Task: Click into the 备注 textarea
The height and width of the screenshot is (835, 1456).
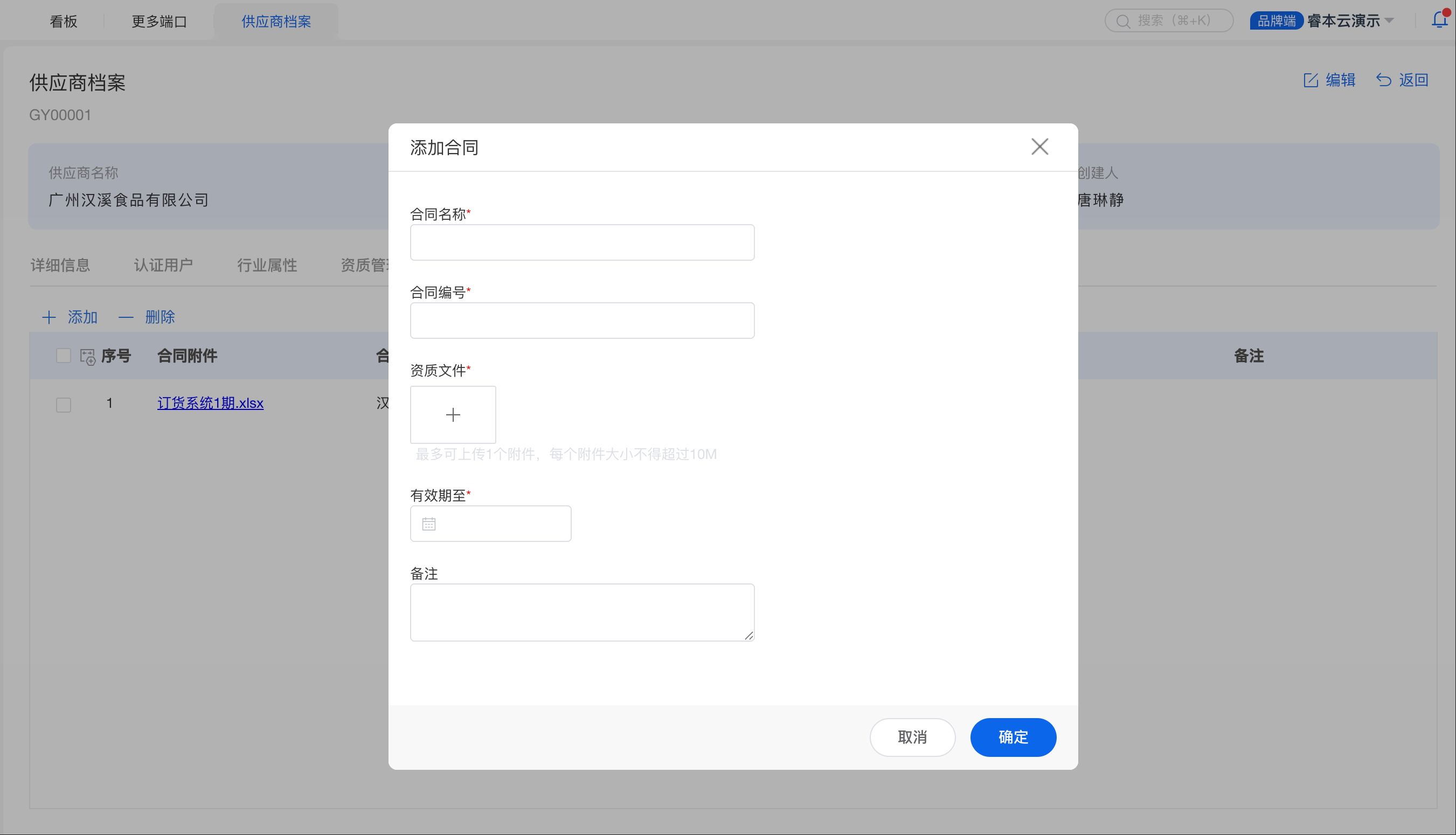Action: tap(581, 612)
